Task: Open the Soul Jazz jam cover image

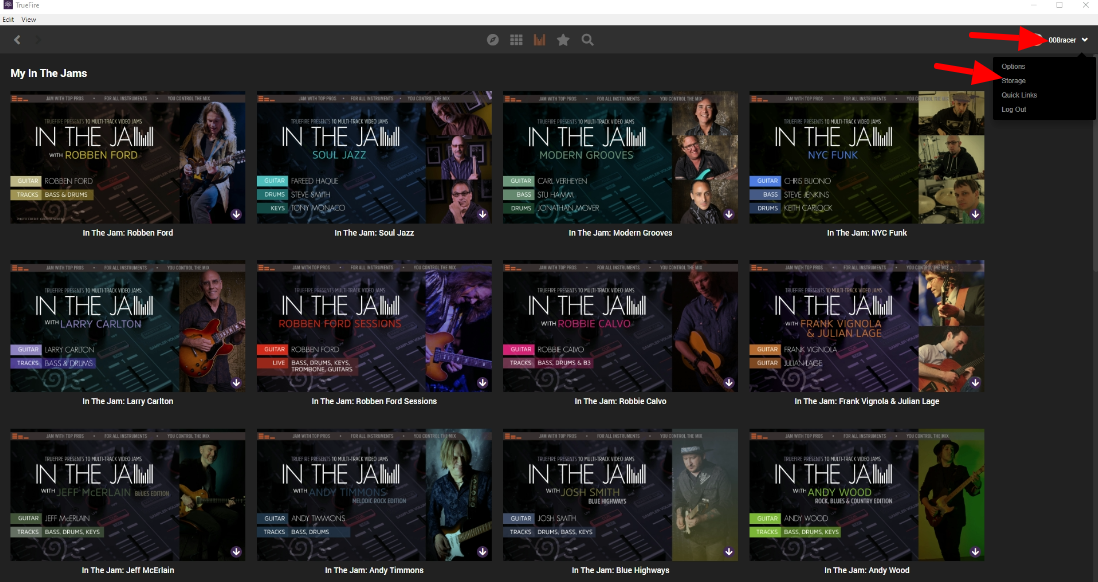Action: point(375,158)
